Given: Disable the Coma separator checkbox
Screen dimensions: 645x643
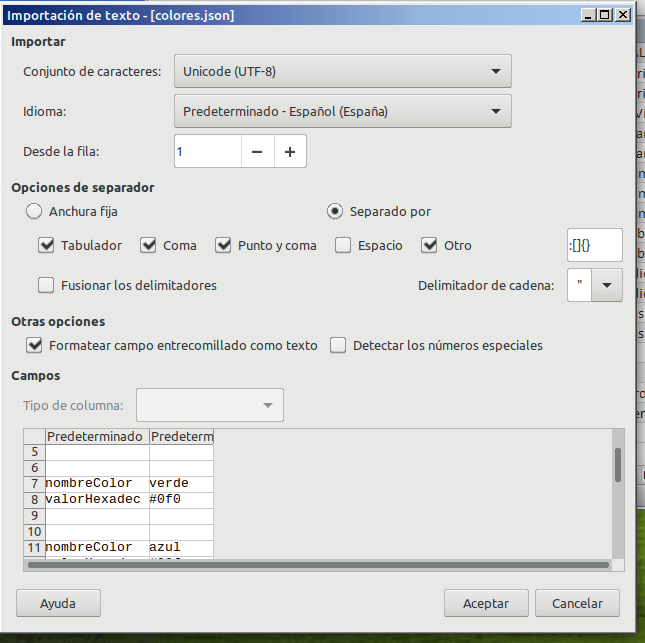Looking at the screenshot, I should tap(149, 245).
